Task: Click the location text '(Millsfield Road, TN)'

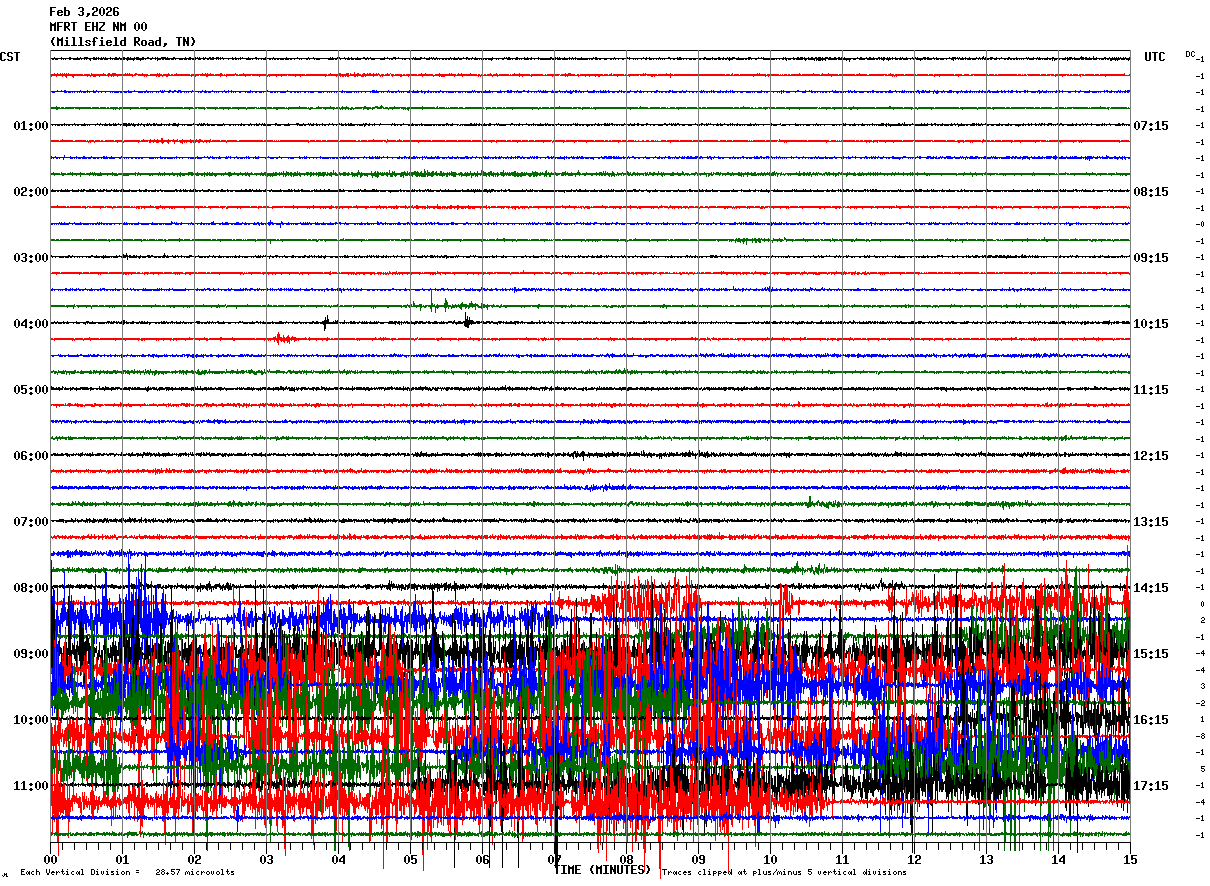Action: 123,42
